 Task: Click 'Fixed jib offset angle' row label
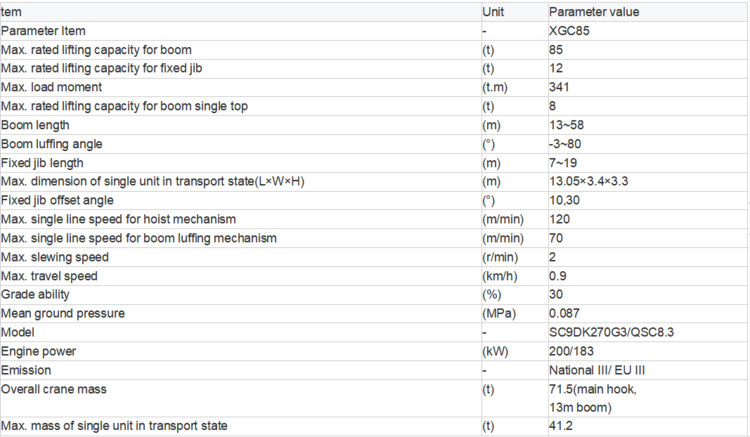click(57, 200)
